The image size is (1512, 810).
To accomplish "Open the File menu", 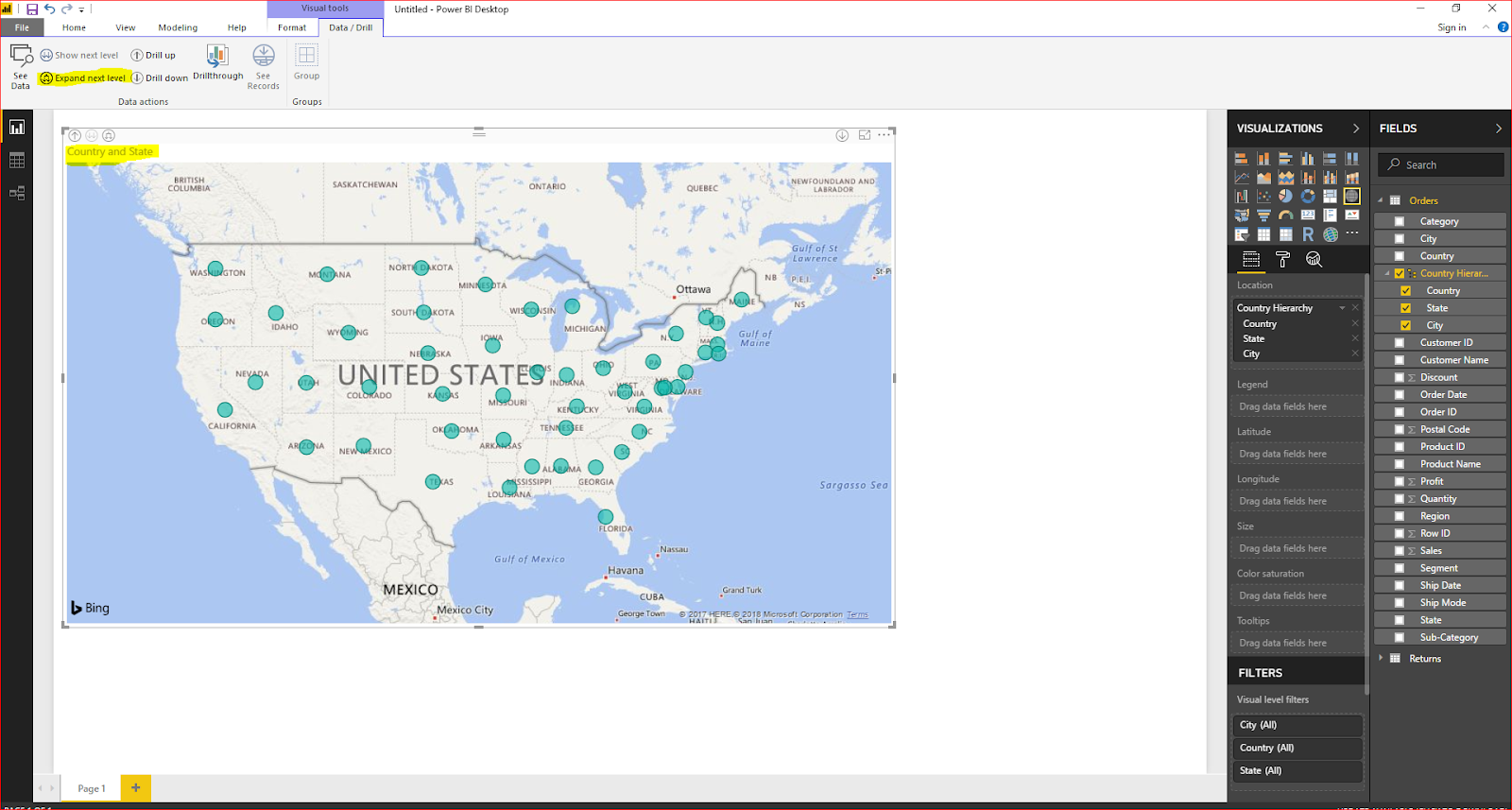I will [x=22, y=27].
